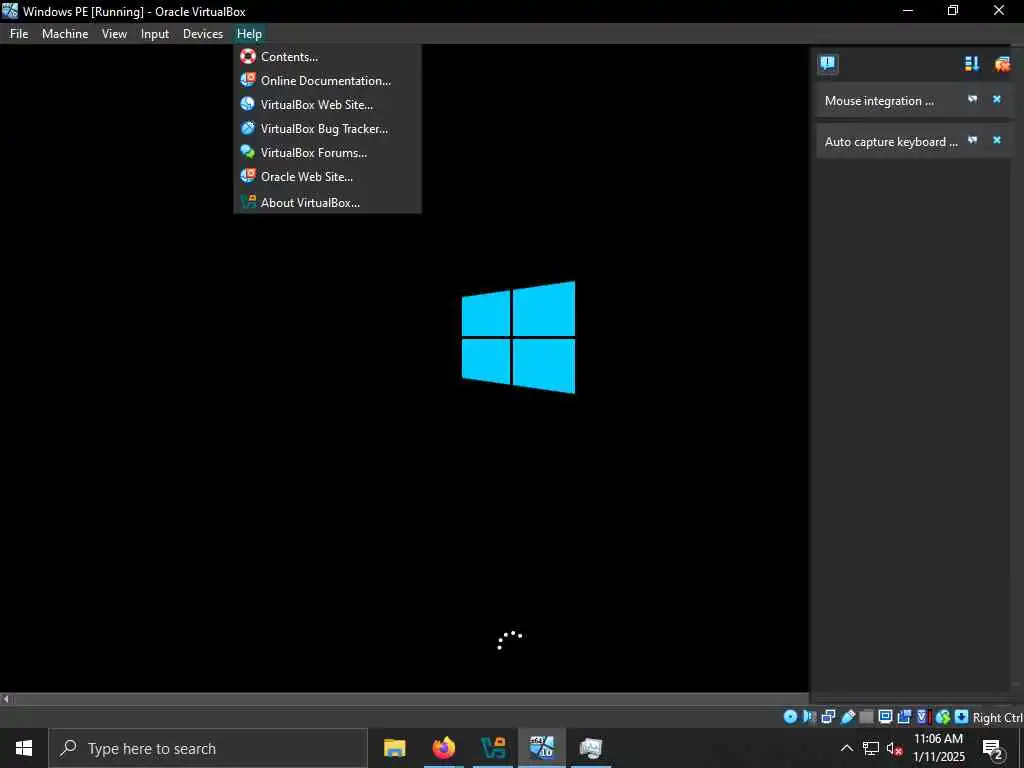Open File Explorer from the taskbar
This screenshot has height=768, width=1024.
tap(394, 748)
